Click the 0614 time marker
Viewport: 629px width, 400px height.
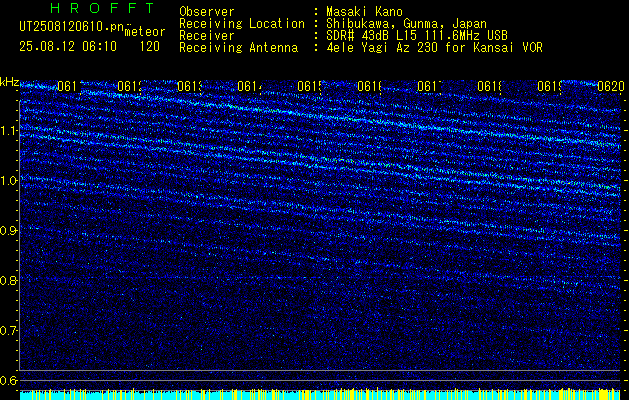click(250, 86)
